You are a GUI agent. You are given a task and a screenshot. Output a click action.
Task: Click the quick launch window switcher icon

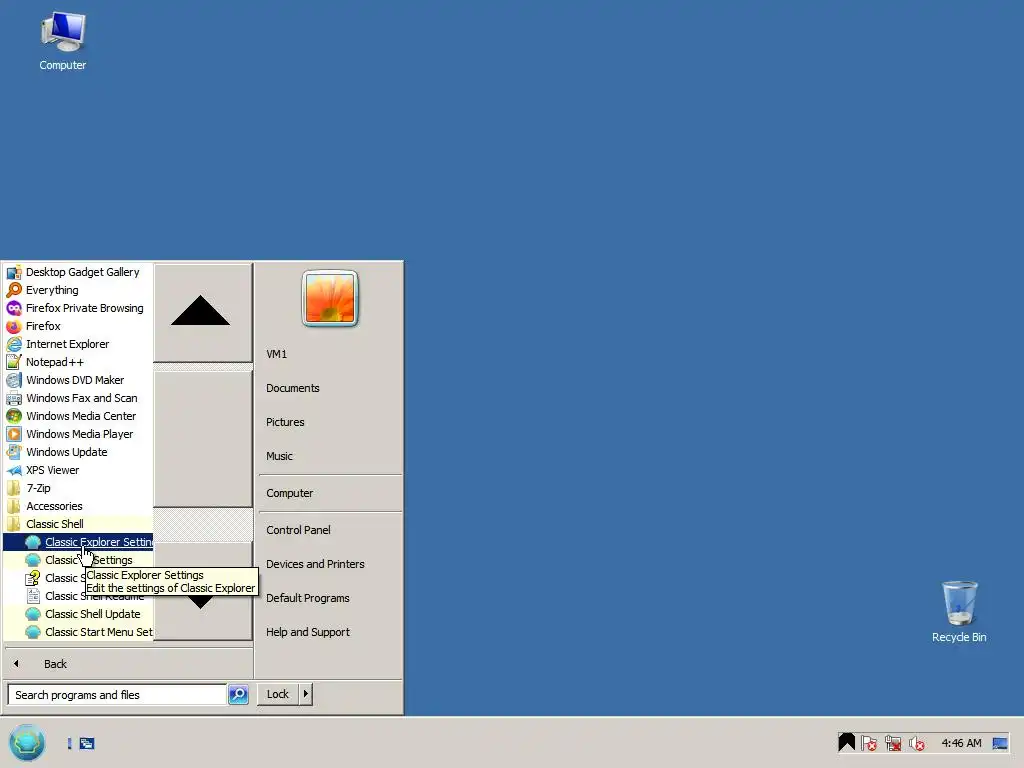pyautogui.click(x=87, y=743)
